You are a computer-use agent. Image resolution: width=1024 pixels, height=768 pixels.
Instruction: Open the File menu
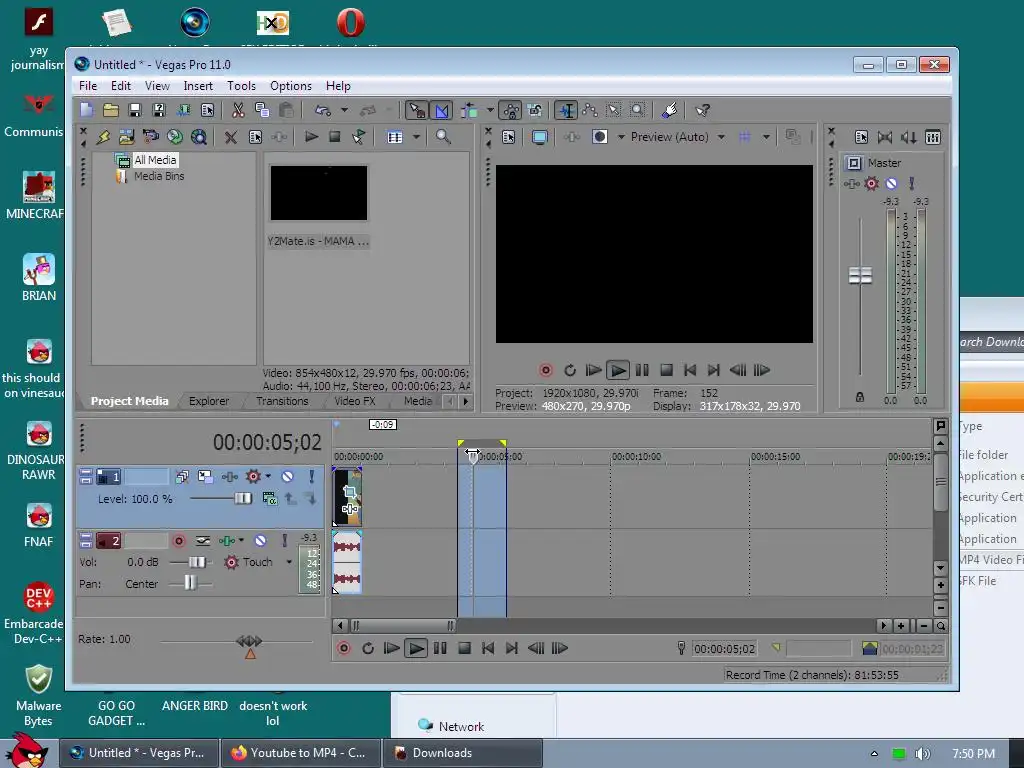88,86
